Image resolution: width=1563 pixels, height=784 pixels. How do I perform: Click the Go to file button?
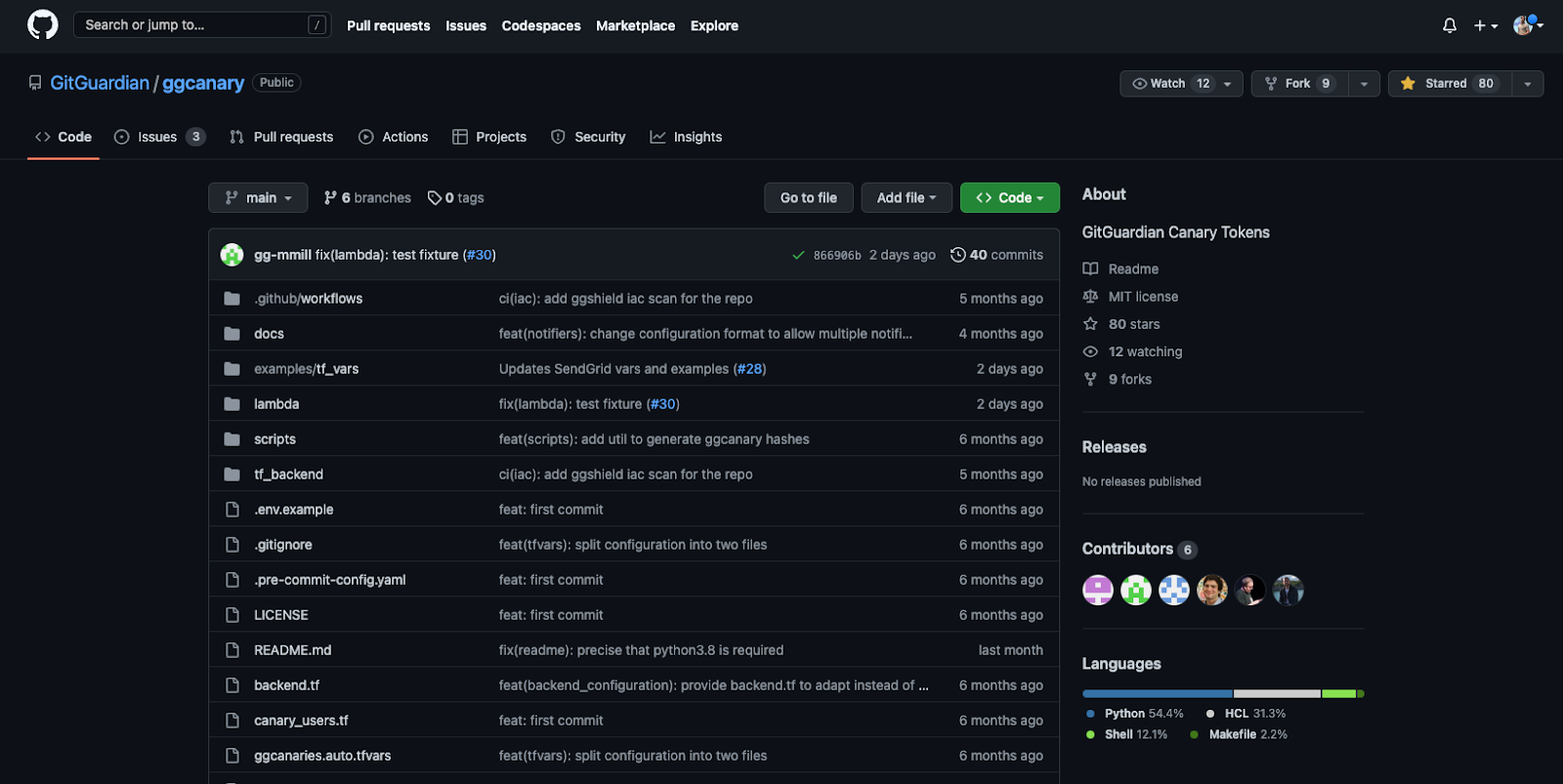coord(808,198)
